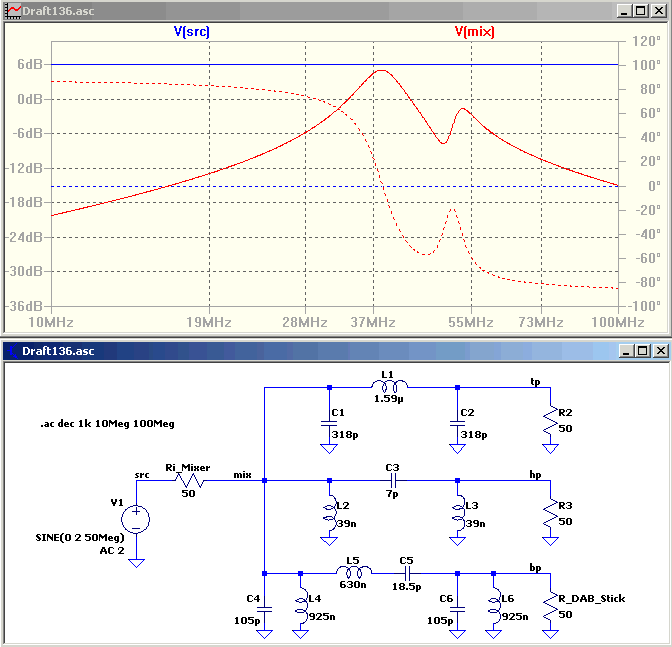672x647 pixels.
Task: Select capacitor C4 symbol
Action: pos(264,609)
